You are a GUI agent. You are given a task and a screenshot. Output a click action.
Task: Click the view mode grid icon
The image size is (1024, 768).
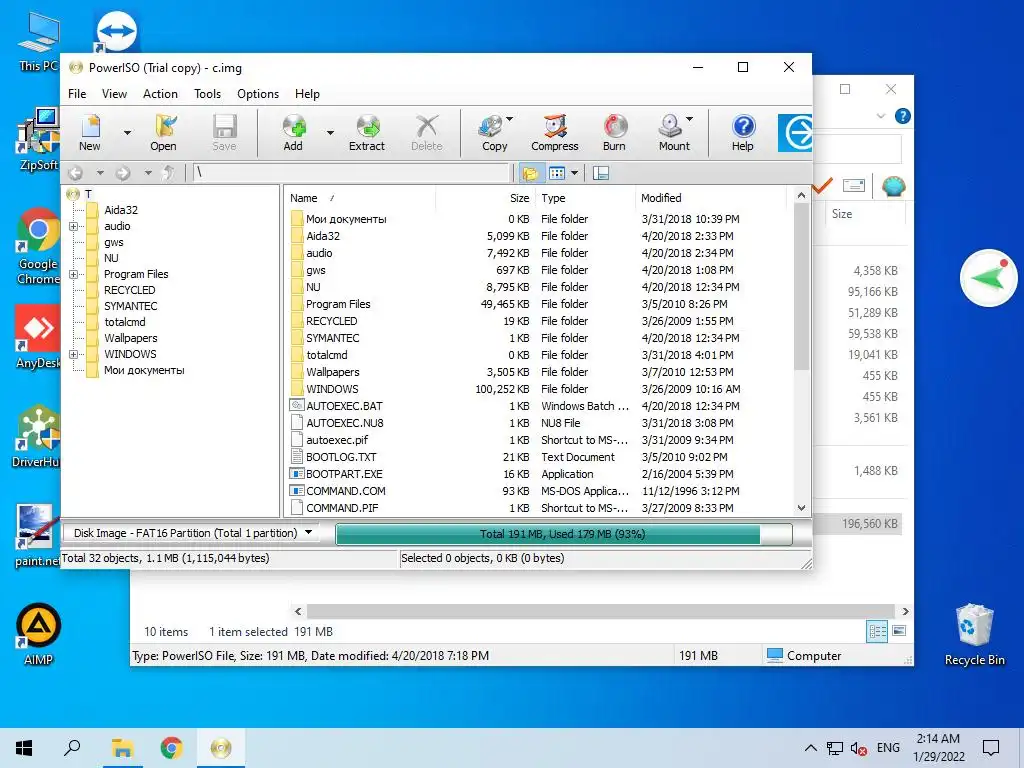point(556,173)
